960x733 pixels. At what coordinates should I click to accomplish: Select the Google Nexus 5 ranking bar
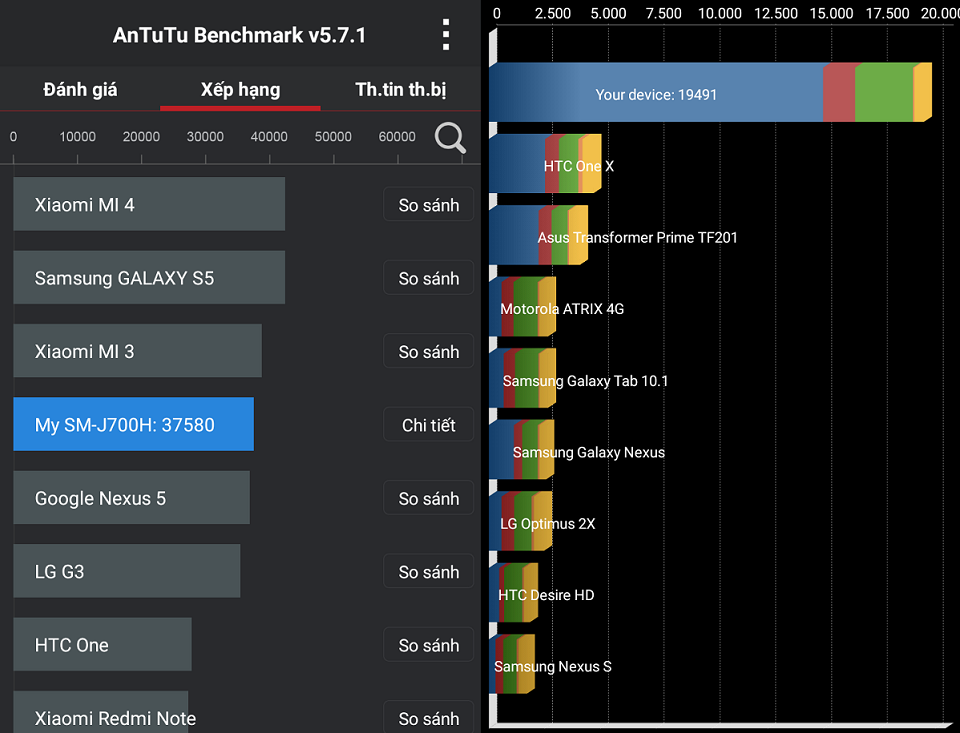(132, 498)
